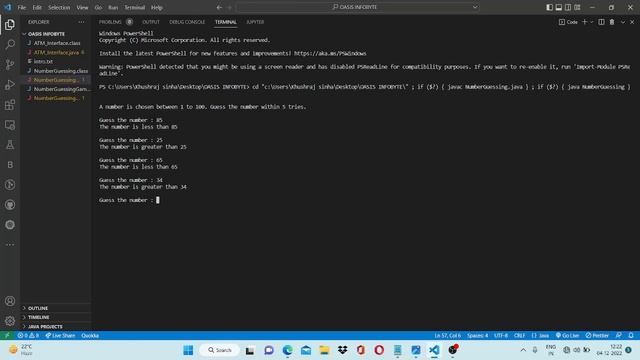The image size is (640, 360).
Task: Open the File menu
Action: click(x=22, y=7)
